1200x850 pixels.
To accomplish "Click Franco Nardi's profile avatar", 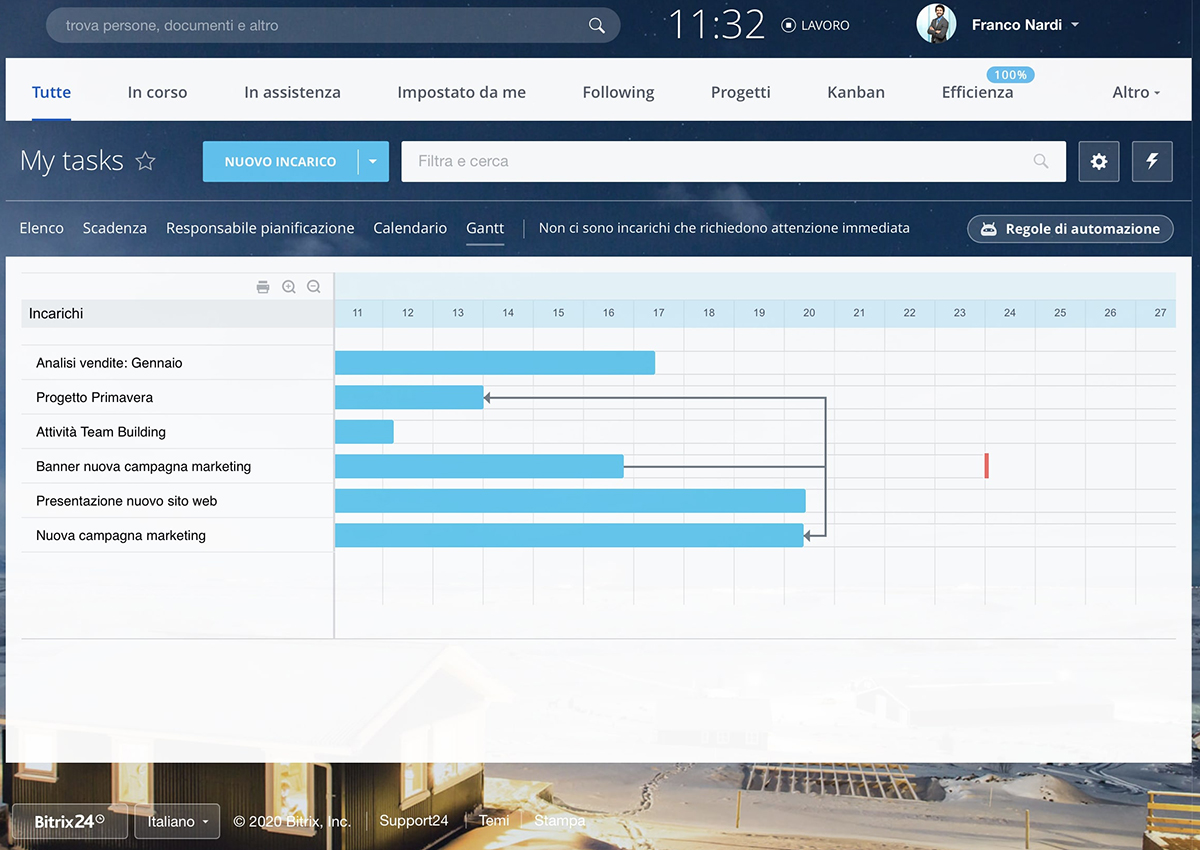I will click(x=936, y=24).
